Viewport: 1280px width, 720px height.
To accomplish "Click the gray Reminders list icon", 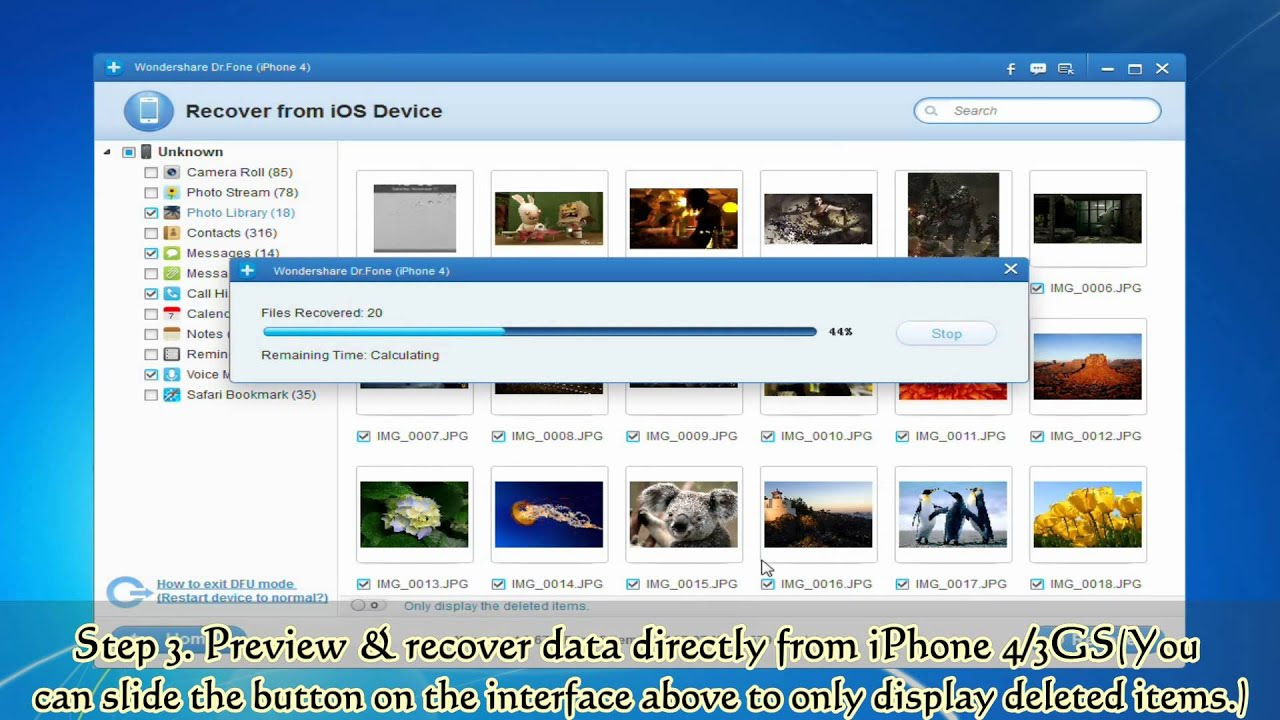I will [172, 354].
